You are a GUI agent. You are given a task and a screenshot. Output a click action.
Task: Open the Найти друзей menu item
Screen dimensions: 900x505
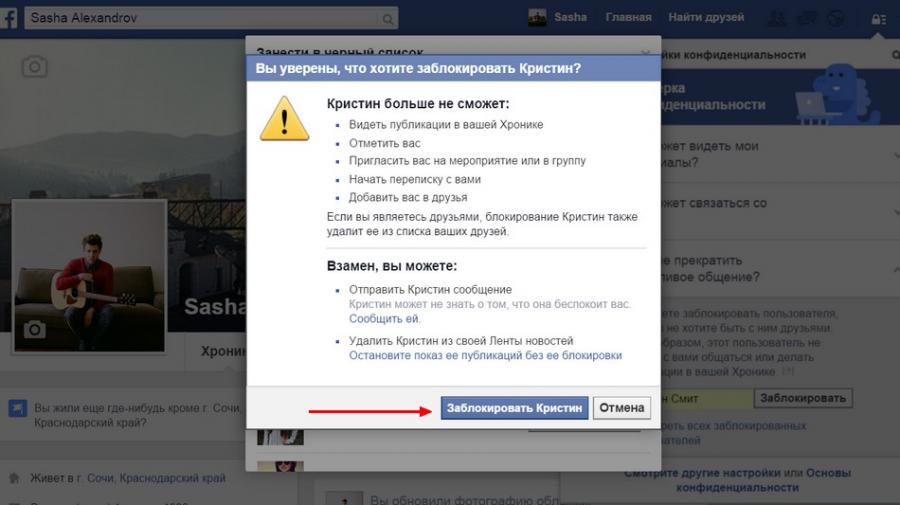click(706, 17)
